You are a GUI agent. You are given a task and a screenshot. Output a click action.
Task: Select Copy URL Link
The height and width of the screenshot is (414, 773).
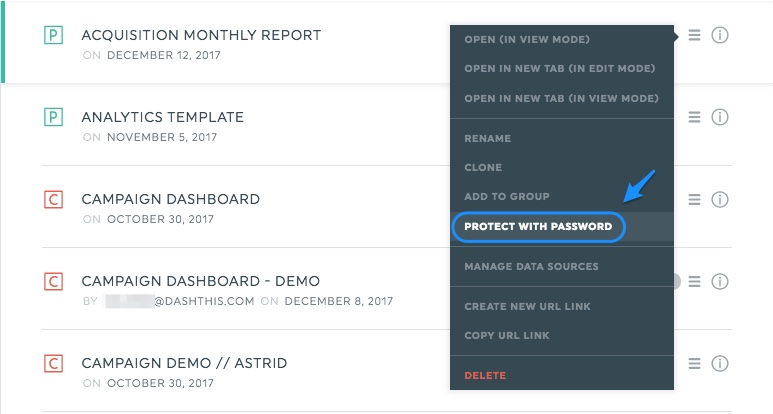(x=507, y=336)
